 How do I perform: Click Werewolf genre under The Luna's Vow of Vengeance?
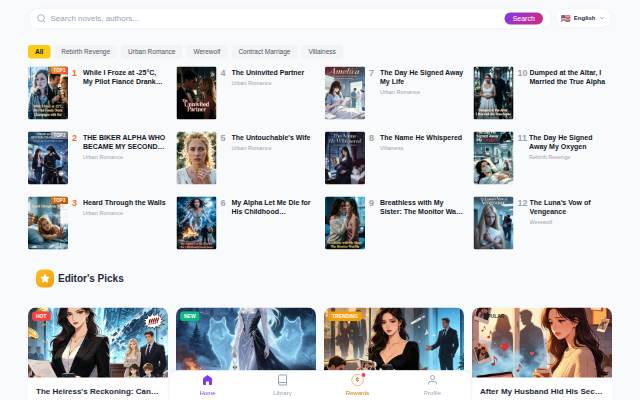pyautogui.click(x=540, y=222)
